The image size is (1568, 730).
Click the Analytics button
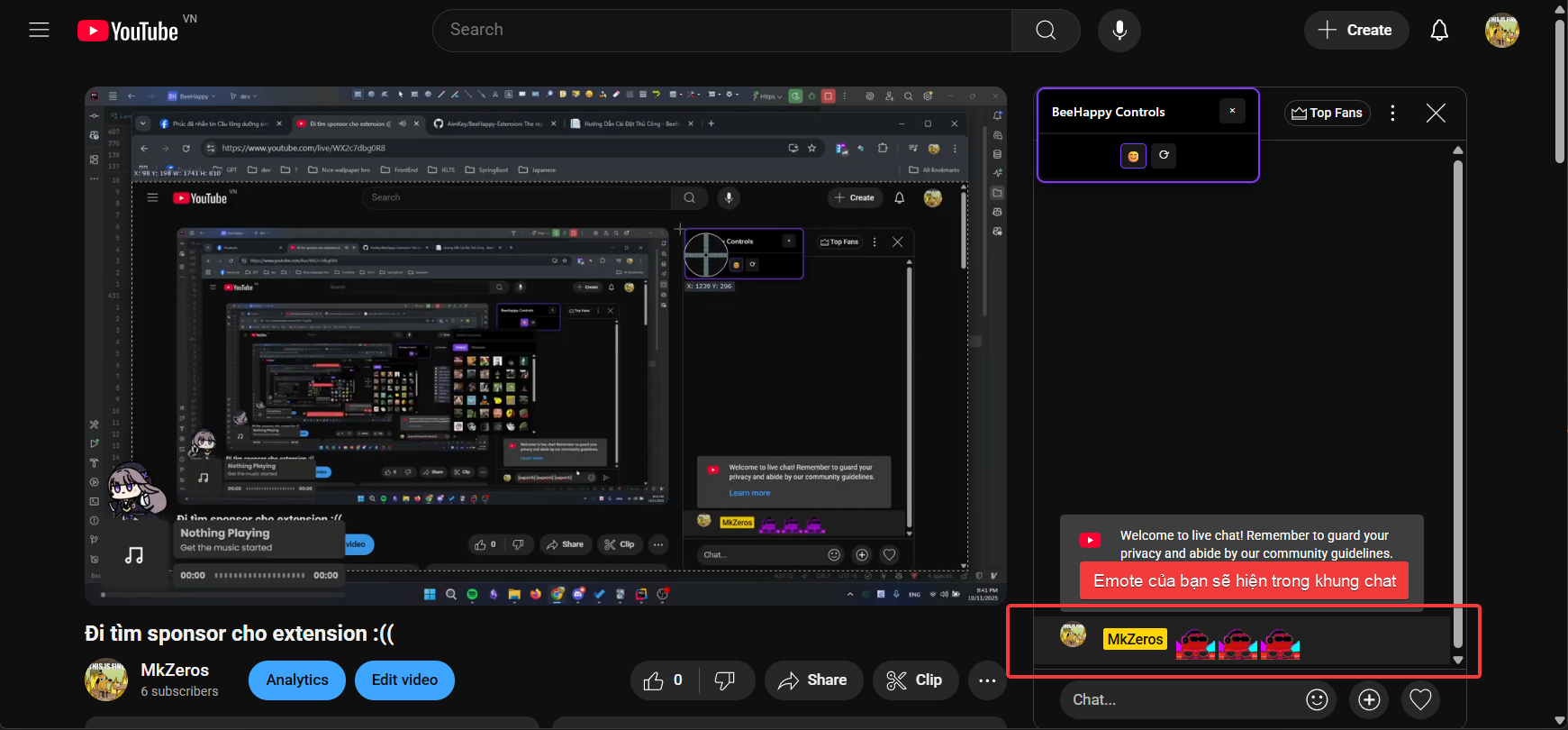click(x=296, y=680)
